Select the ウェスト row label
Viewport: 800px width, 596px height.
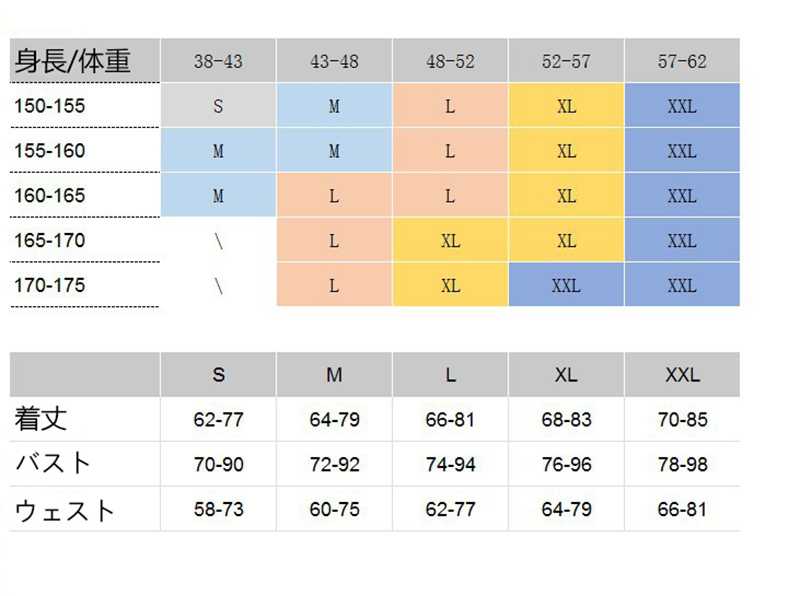64,510
